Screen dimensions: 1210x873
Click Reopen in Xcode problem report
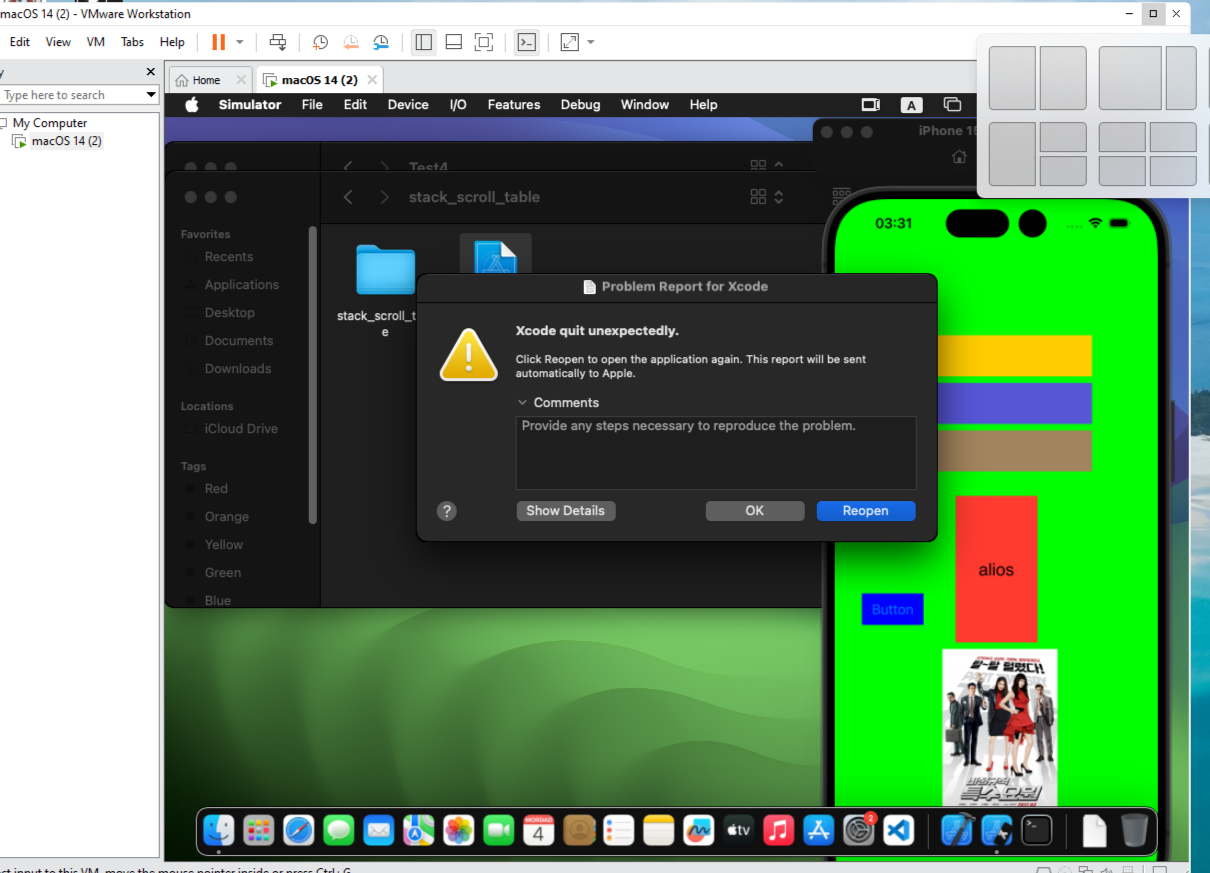point(866,511)
